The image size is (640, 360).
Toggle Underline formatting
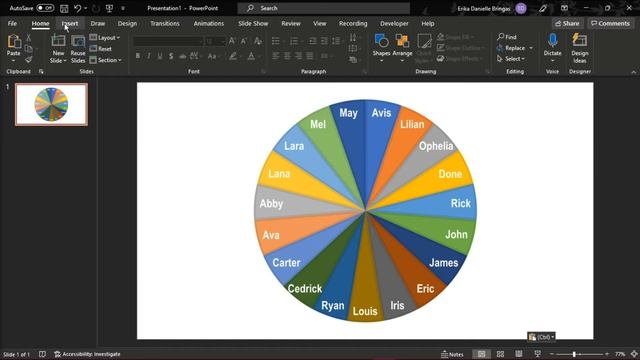pos(160,56)
